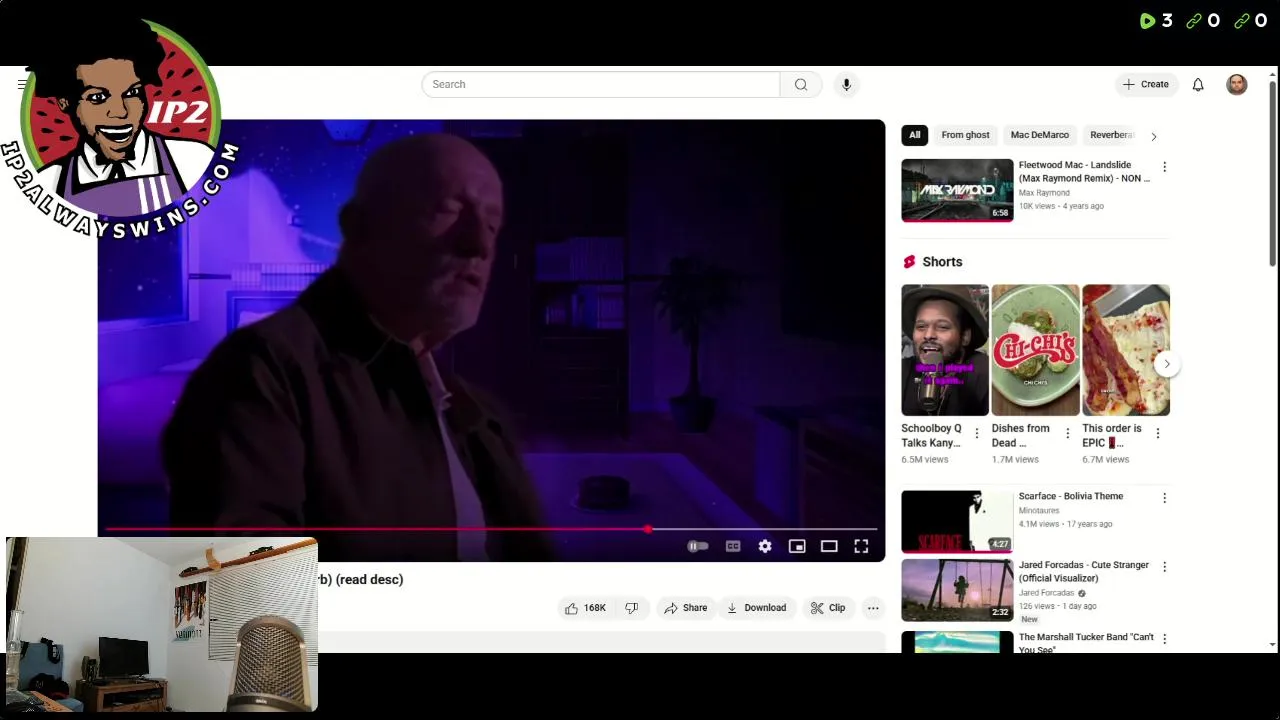
Task: Open Fleetwood Mac Landslide remix thumbnail
Action: coord(957,190)
